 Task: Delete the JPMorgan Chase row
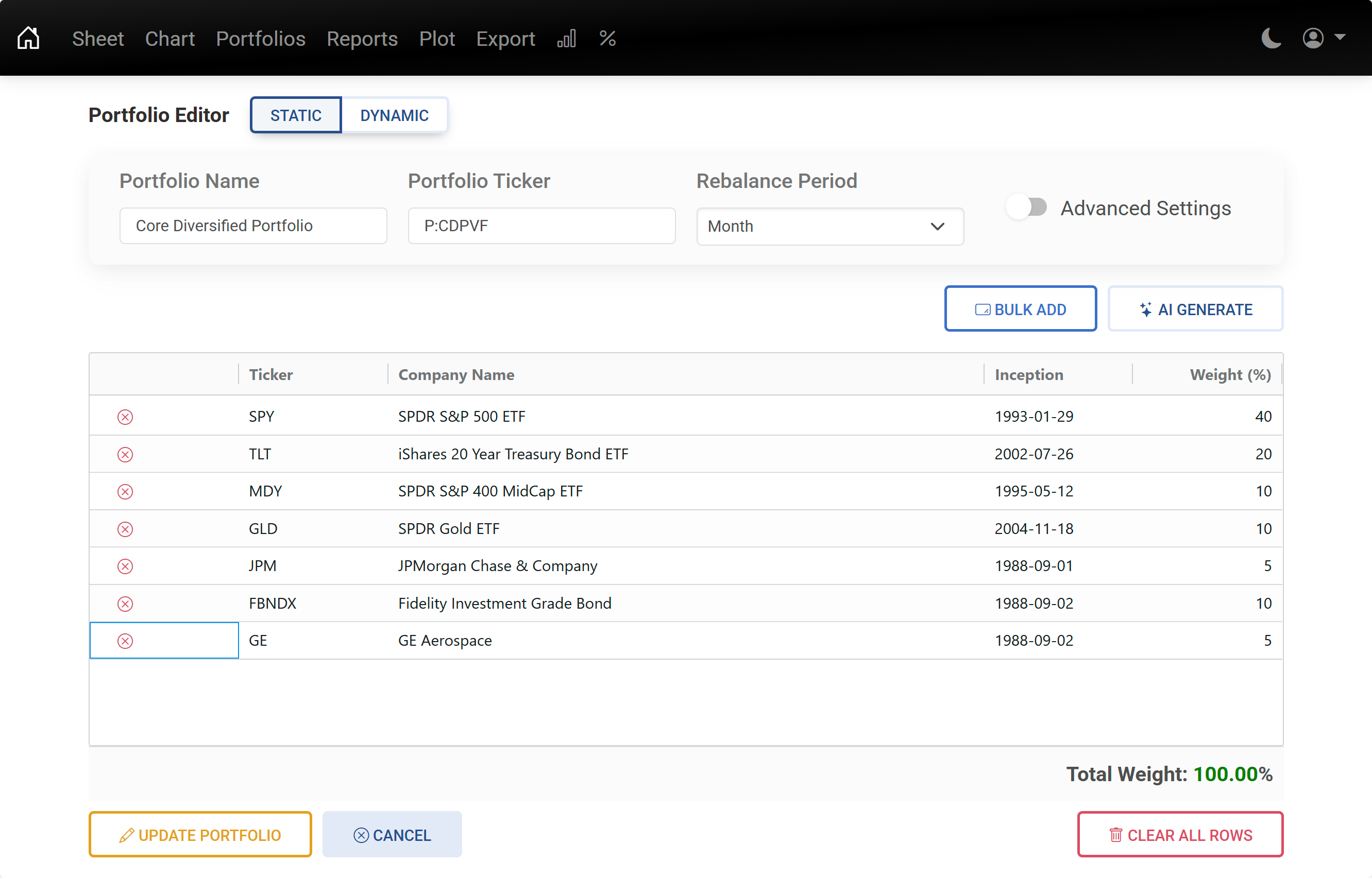pos(125,566)
